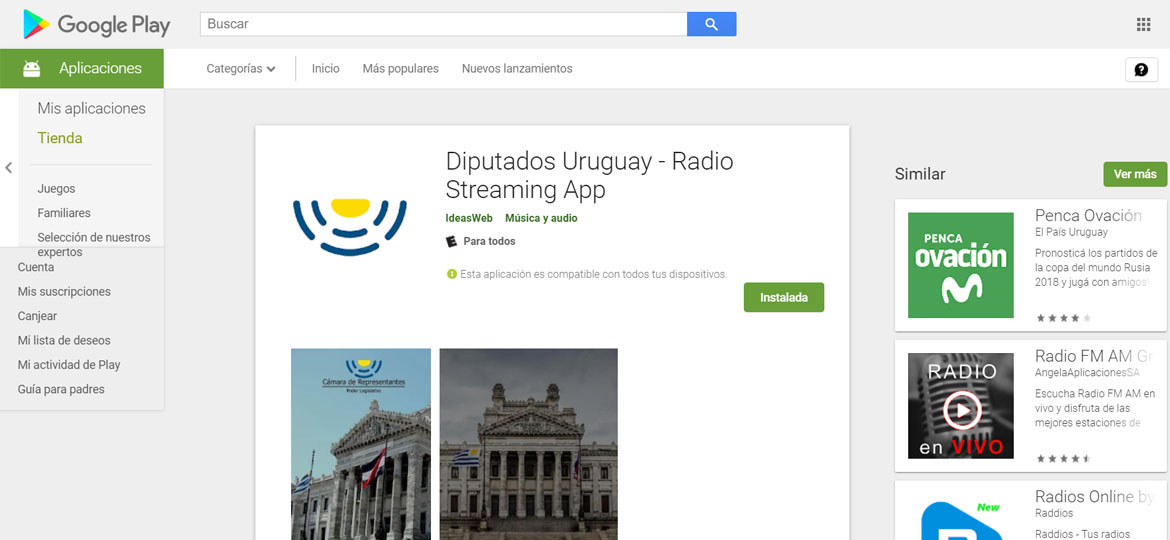
Task: Click the compatibility info icon
Action: pyautogui.click(x=451, y=274)
